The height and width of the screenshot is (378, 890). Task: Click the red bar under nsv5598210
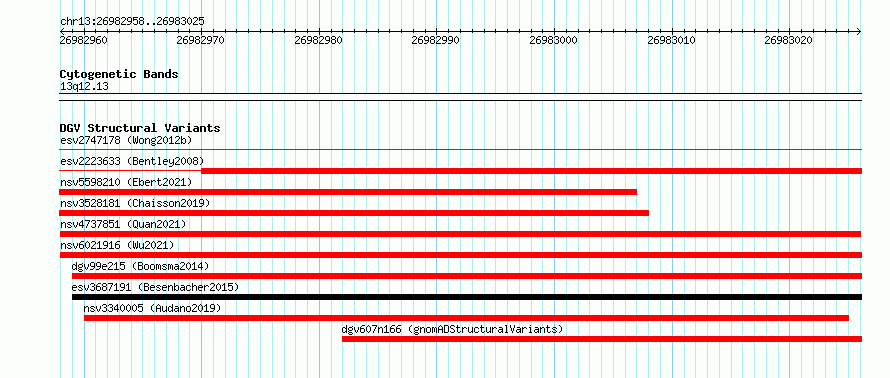pyautogui.click(x=348, y=192)
